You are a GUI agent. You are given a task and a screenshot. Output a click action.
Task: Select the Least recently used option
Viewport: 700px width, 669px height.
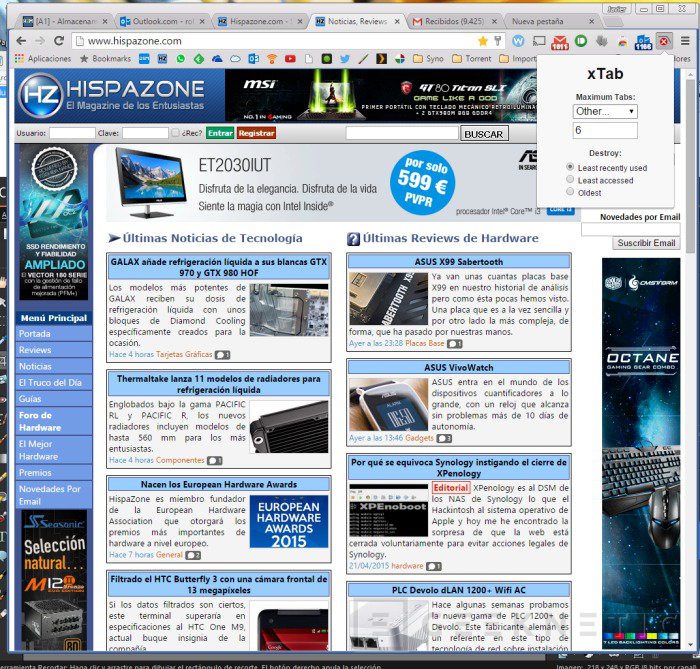pyautogui.click(x=570, y=168)
